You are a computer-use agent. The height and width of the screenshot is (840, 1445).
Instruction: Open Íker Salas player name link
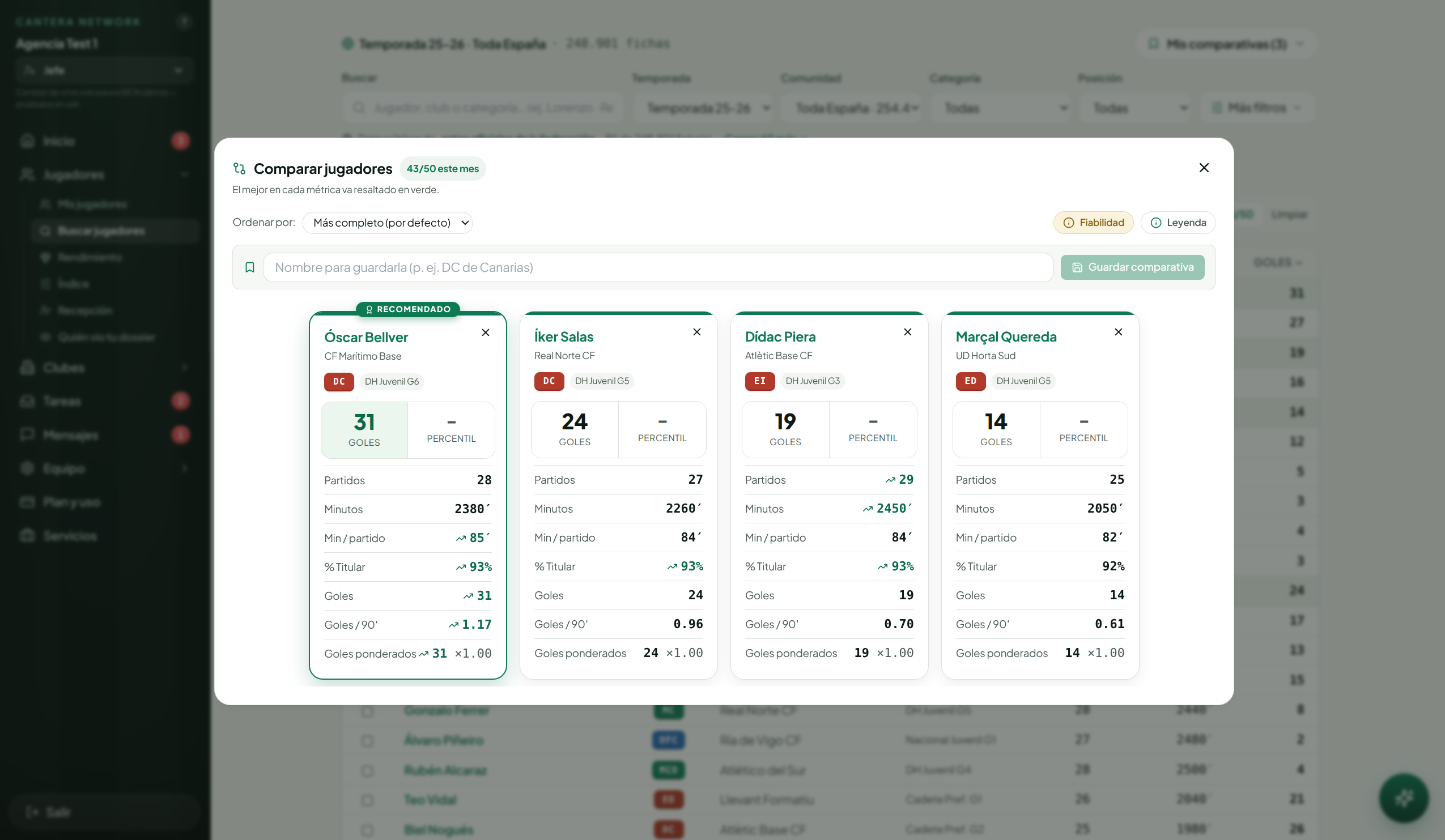point(564,336)
